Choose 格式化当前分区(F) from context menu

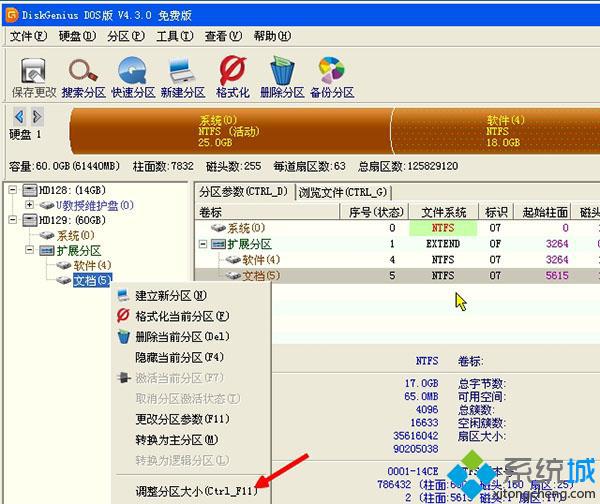pos(182,316)
